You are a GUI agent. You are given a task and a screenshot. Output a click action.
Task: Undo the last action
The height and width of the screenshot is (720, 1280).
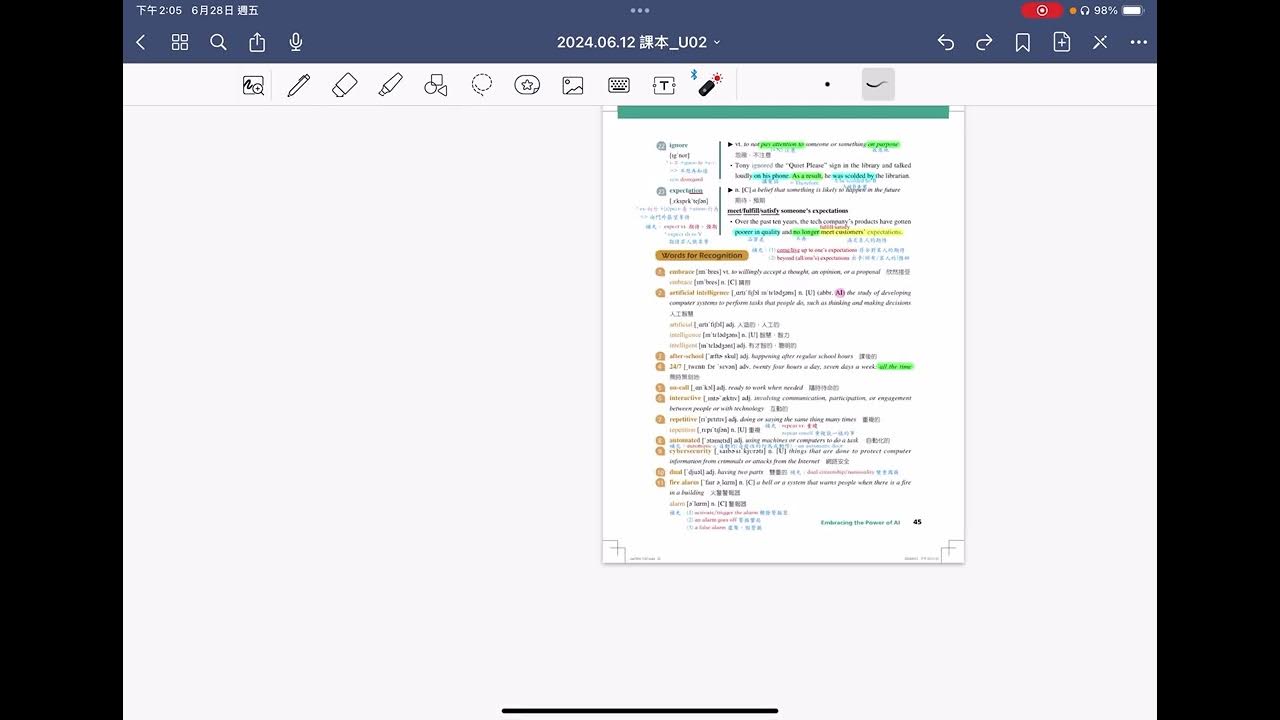tap(946, 42)
